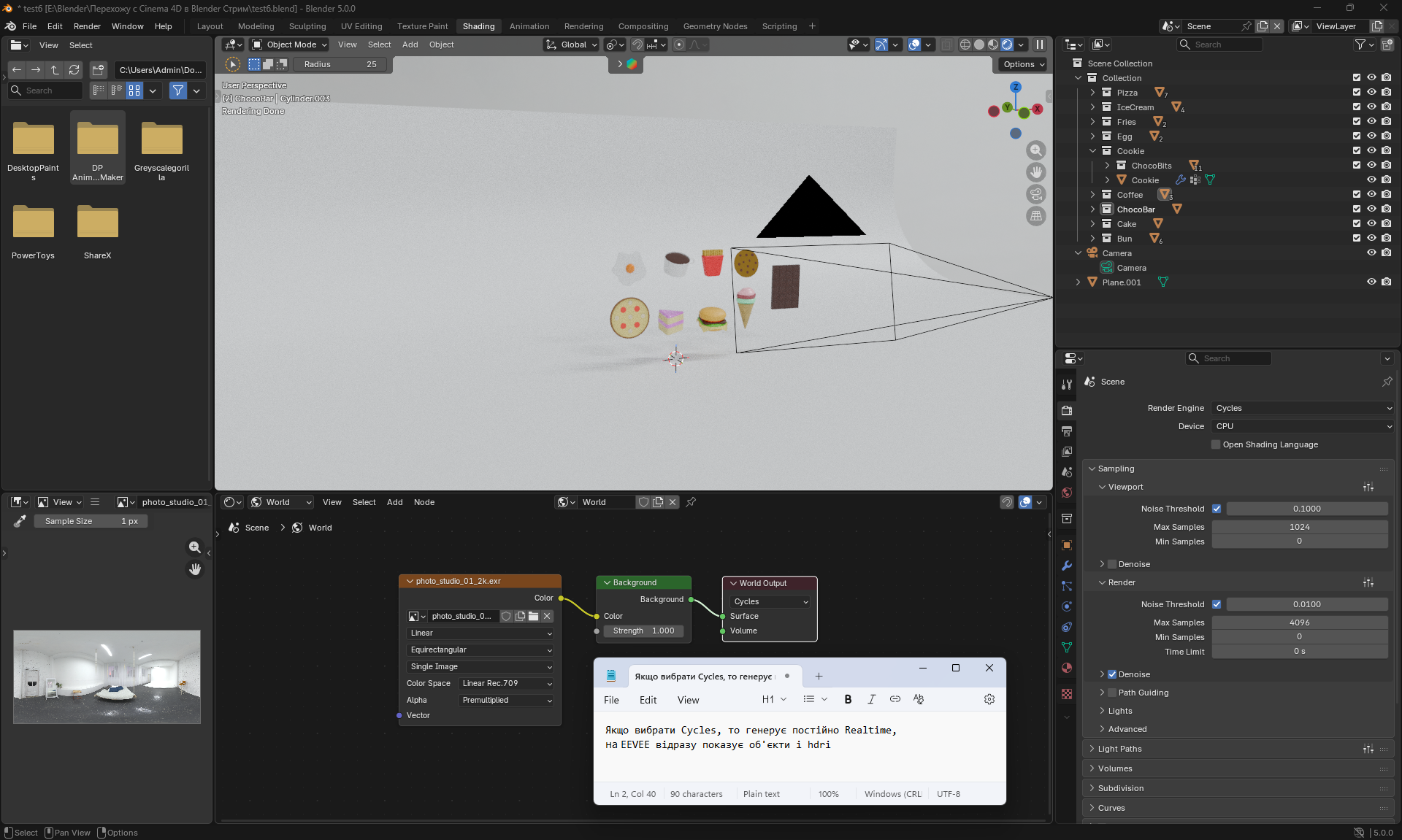Expand the Light Paths panel

click(1119, 749)
